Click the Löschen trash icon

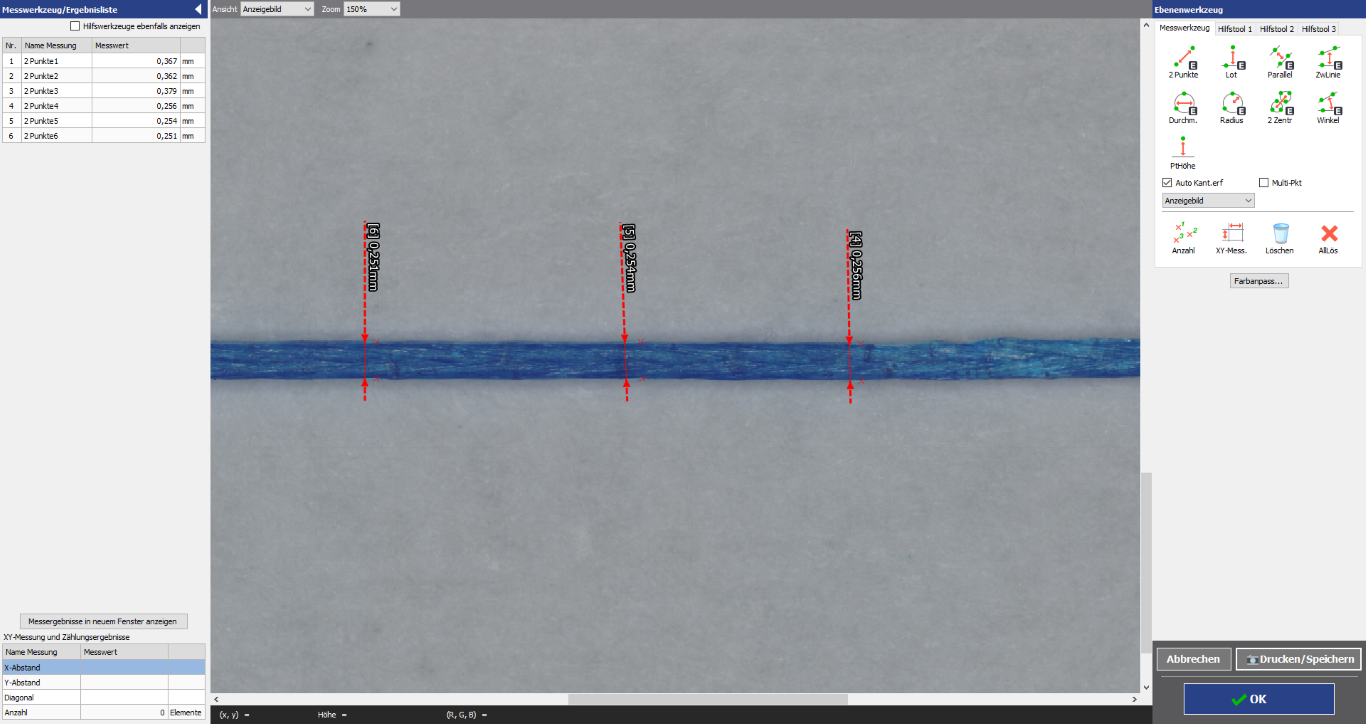[x=1279, y=235]
